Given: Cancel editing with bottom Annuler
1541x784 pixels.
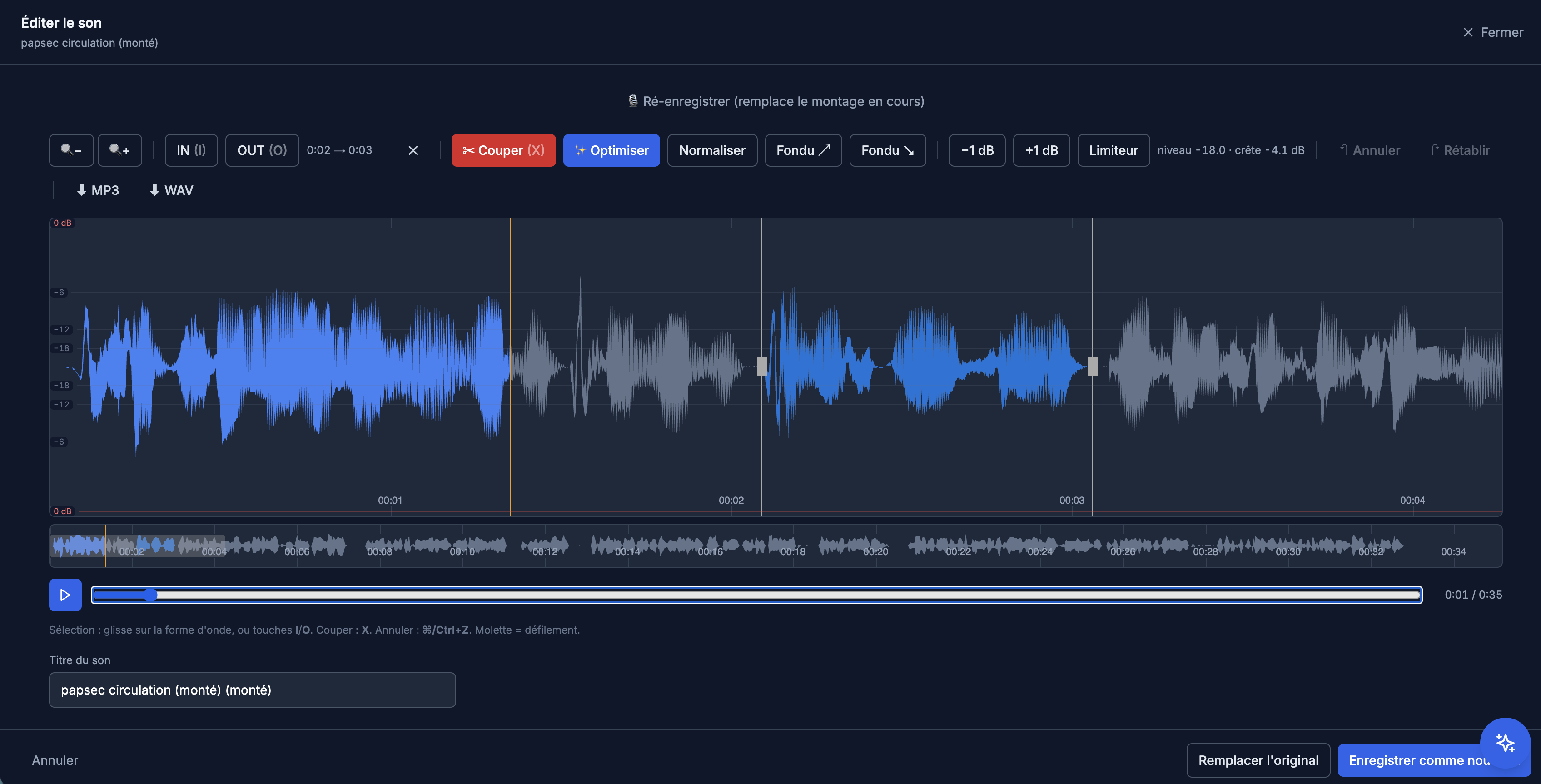Looking at the screenshot, I should [55, 760].
